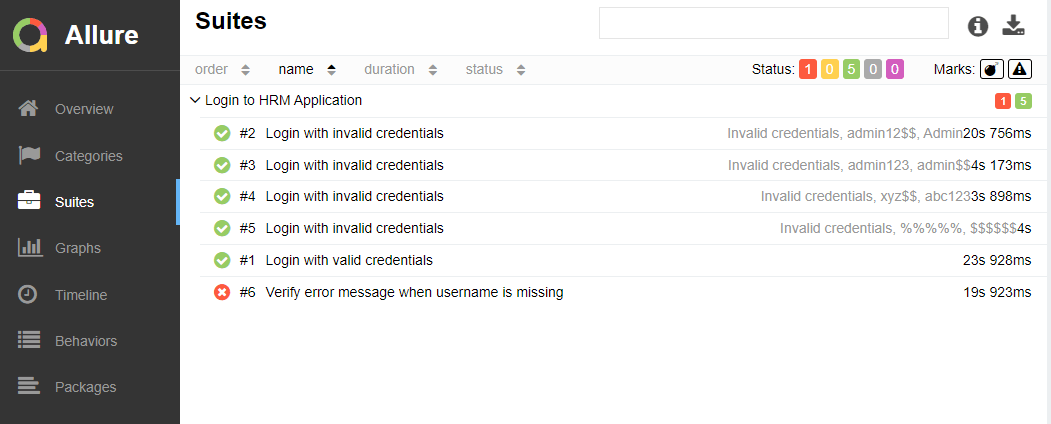Click the Timeline clock icon
The width and height of the screenshot is (1051, 424).
[x=29, y=294]
